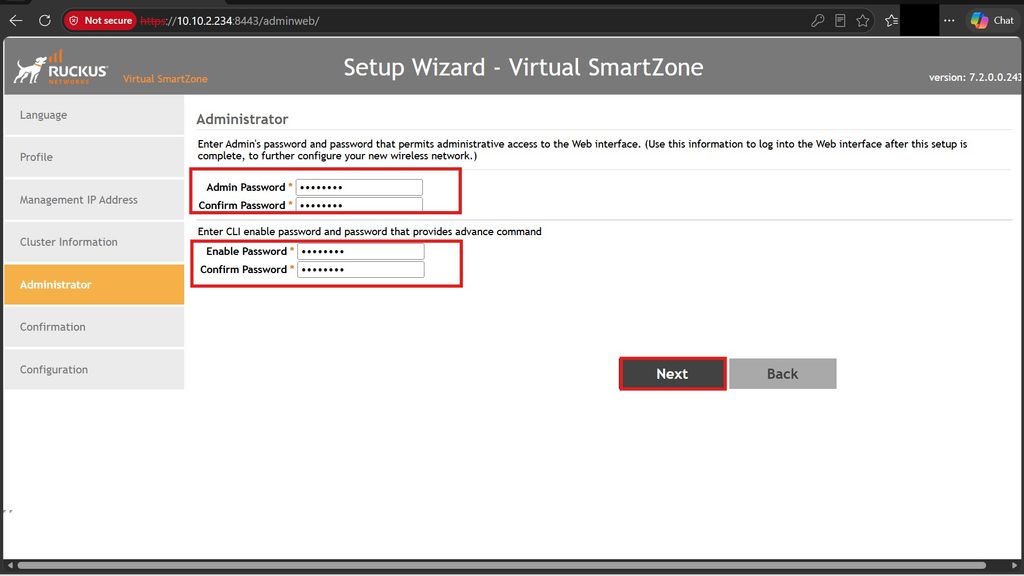Screen dimensions: 1024x576
Task: Open the Language step in sidebar
Action: click(94, 115)
